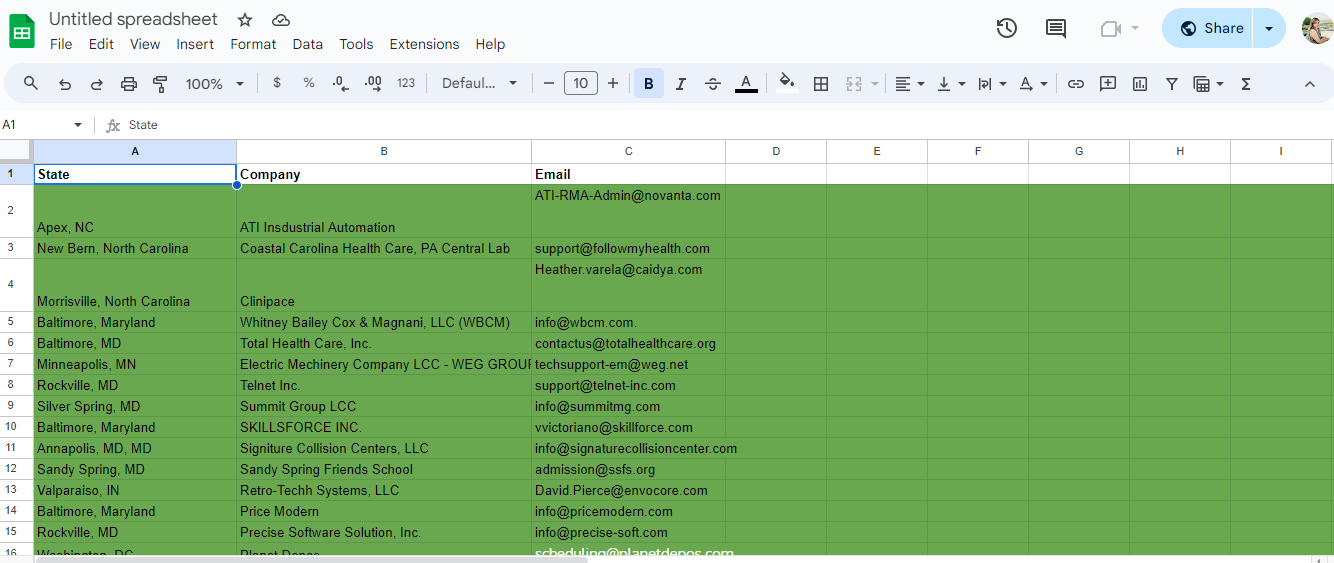Open the zoom 100% dropdown
The image size is (1334, 563).
pos(214,84)
